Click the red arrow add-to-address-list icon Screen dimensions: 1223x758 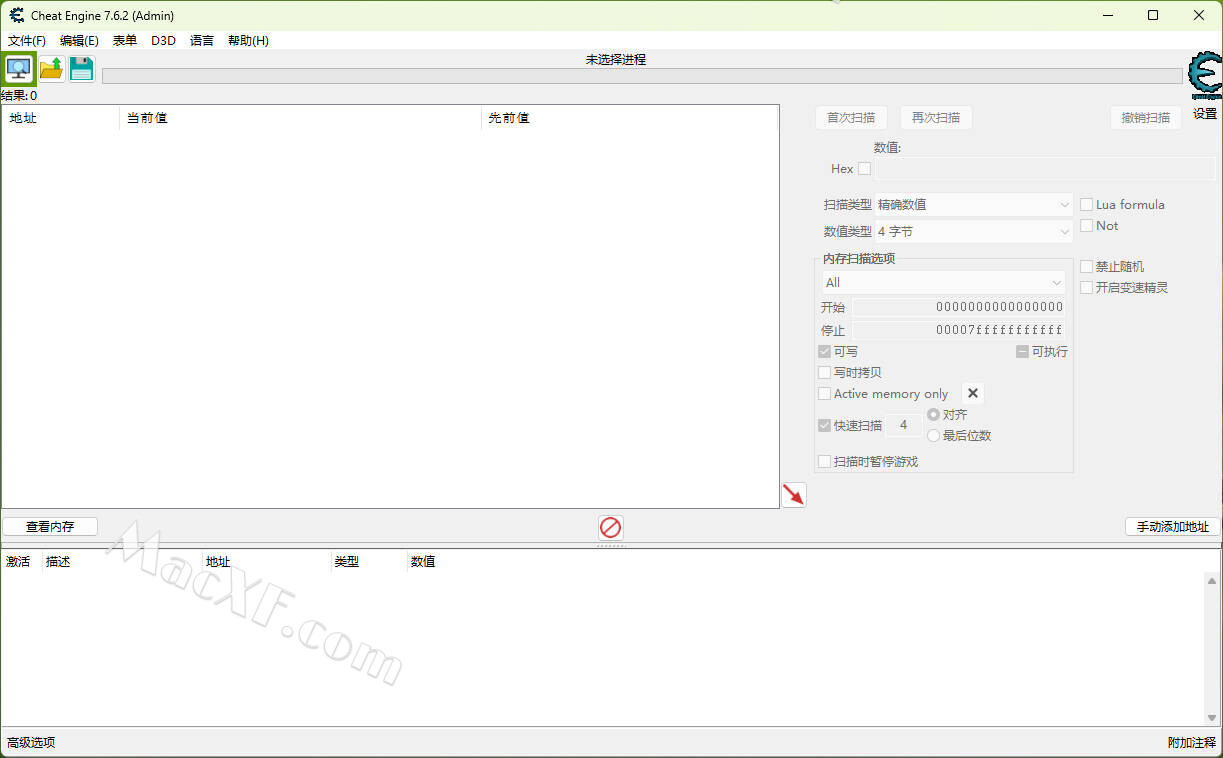(x=793, y=494)
